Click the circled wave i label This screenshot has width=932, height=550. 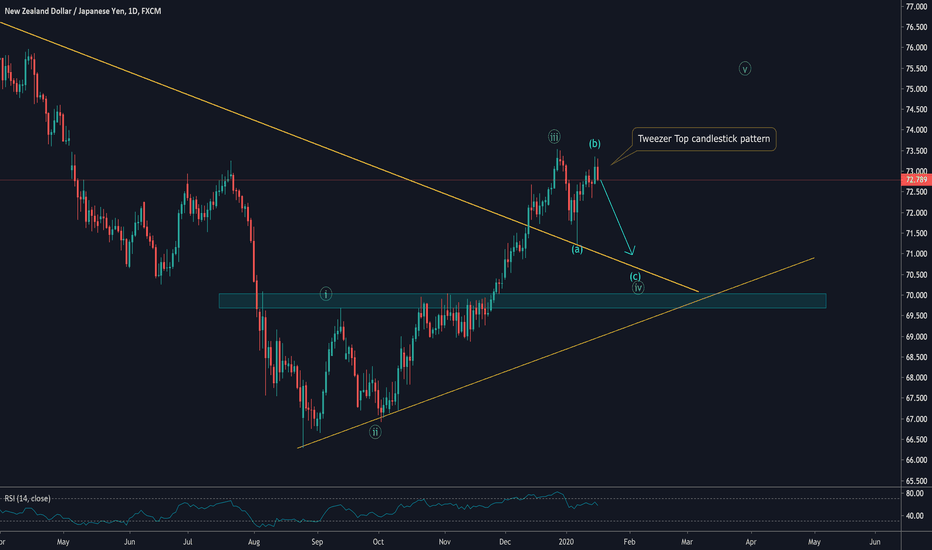point(326,294)
